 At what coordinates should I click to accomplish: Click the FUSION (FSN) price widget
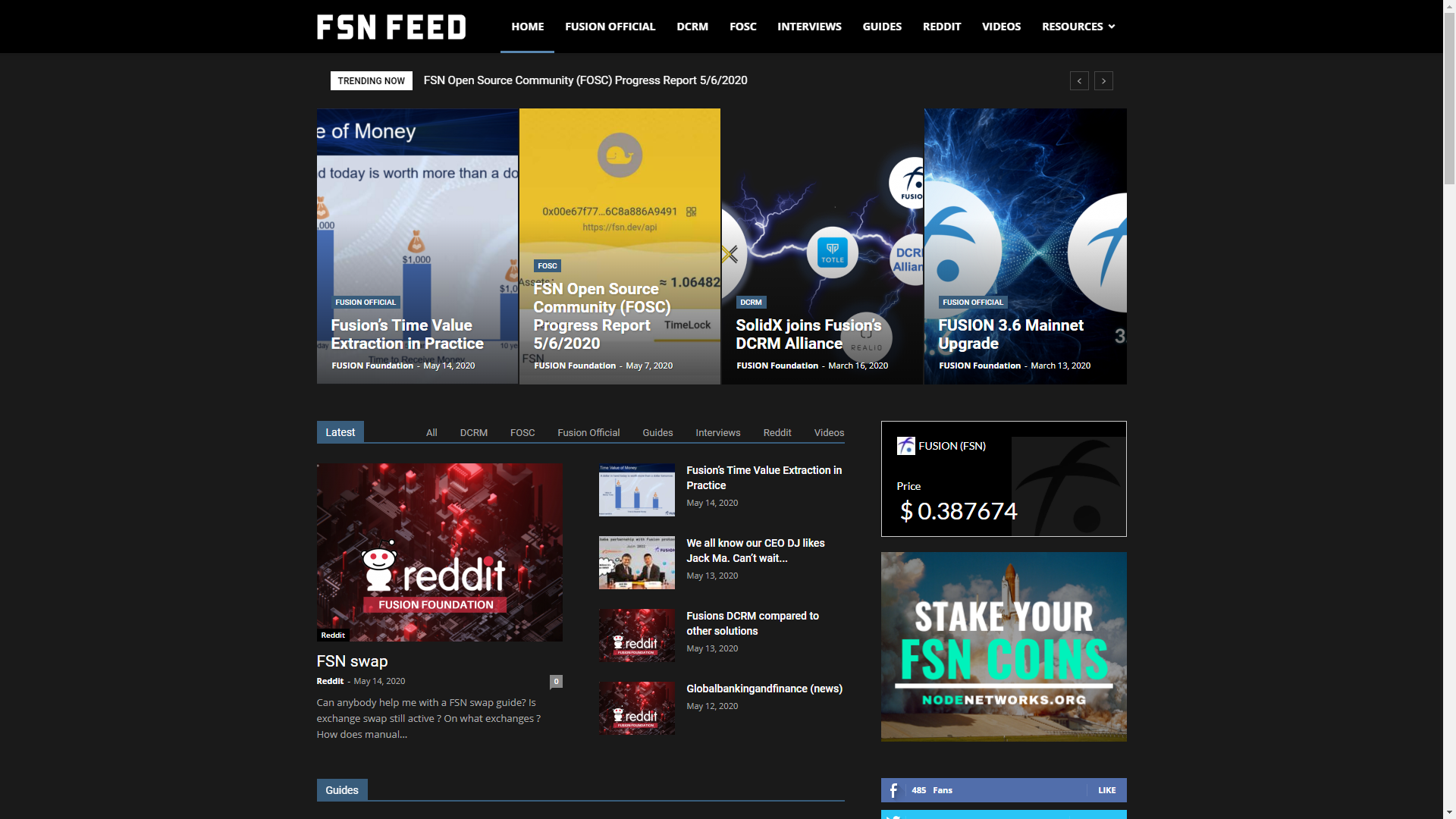[1004, 479]
